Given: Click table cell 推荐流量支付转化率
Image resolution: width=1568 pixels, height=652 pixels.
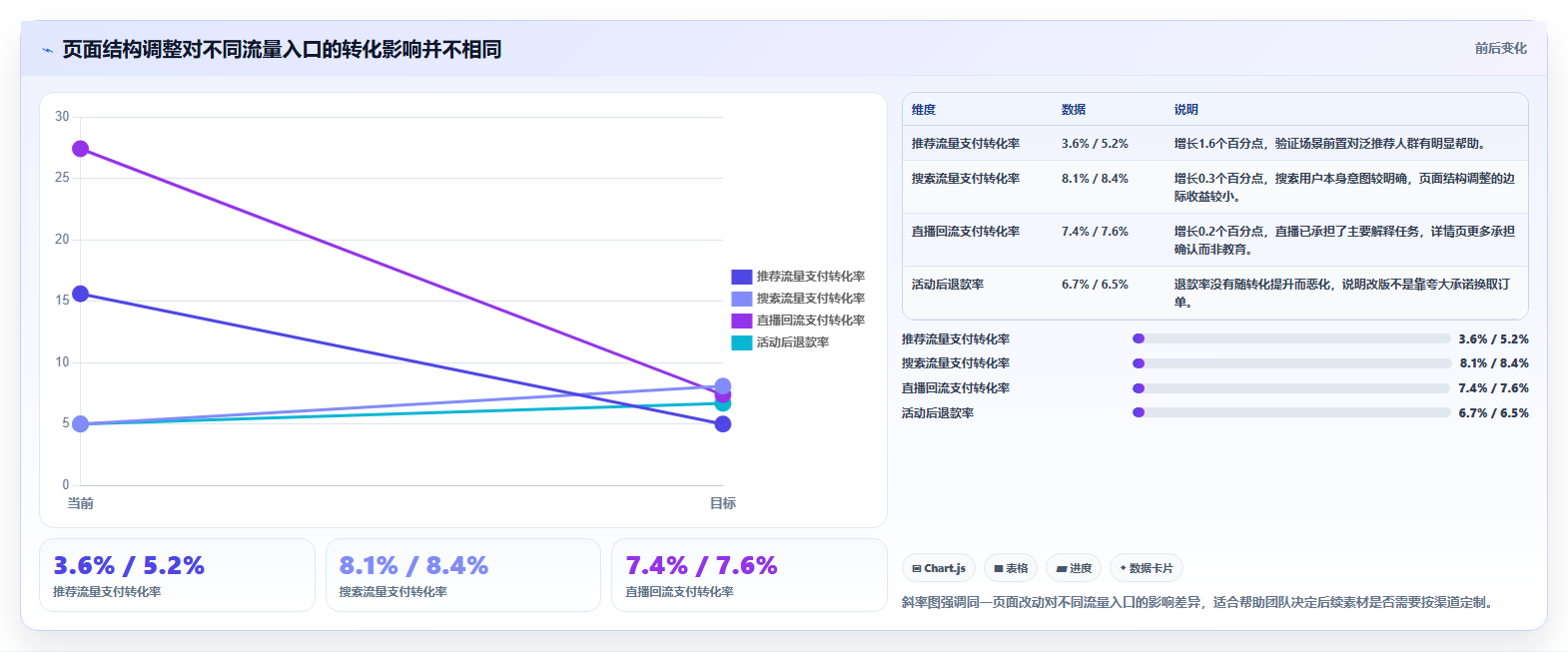Looking at the screenshot, I should click(x=966, y=144).
